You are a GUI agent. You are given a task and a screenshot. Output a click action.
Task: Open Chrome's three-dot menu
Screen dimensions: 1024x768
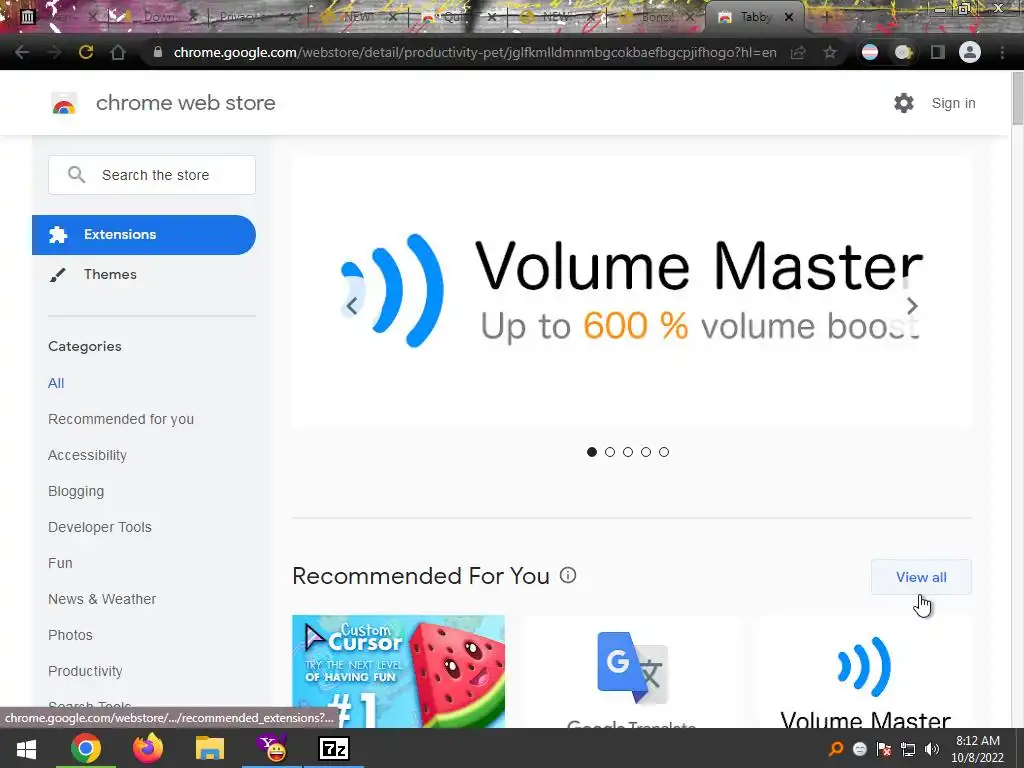coord(1002,52)
